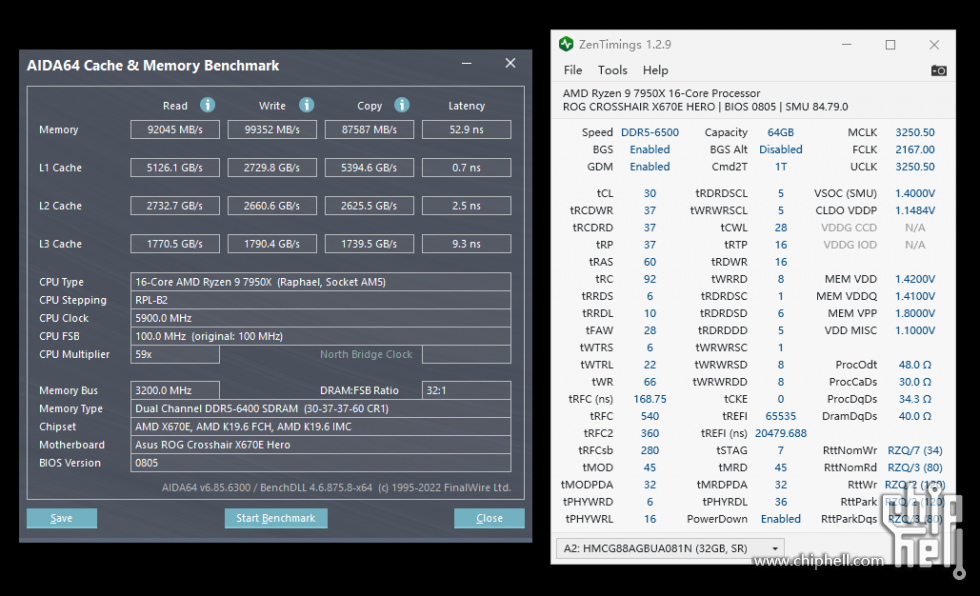The width and height of the screenshot is (980, 596).
Task: Click the Close button in AIDA64
Action: [x=489, y=518]
